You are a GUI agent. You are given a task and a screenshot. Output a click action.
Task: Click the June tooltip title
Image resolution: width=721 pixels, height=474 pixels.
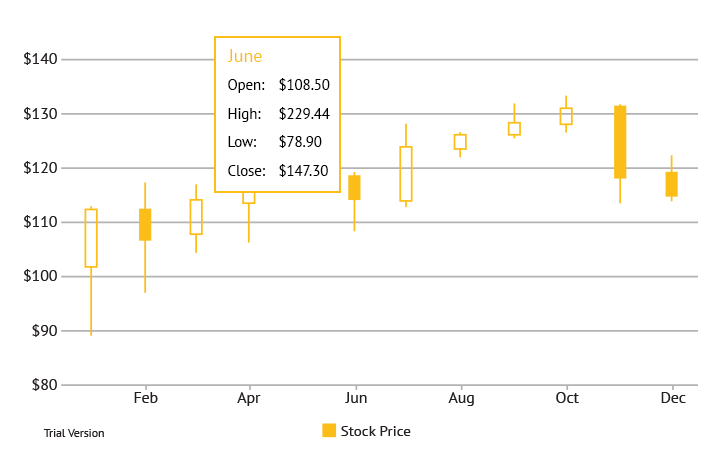point(245,56)
